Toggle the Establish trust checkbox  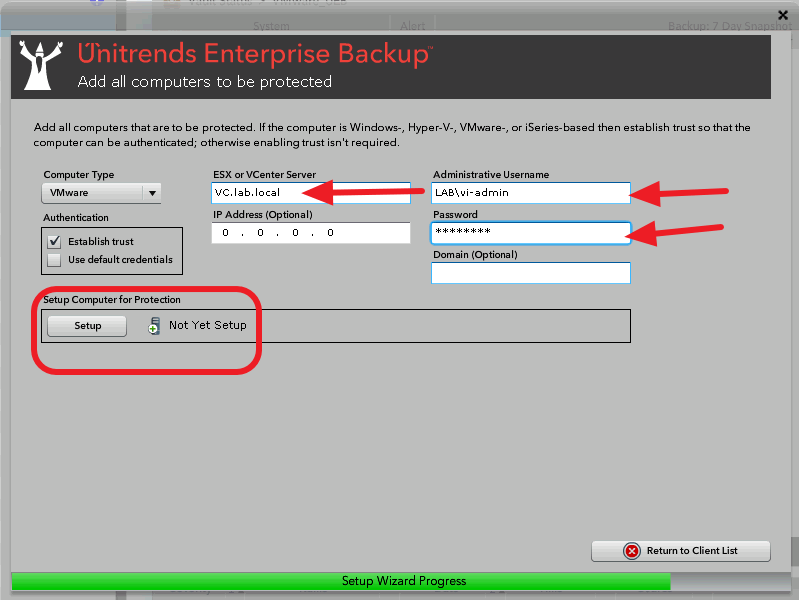(x=54, y=241)
